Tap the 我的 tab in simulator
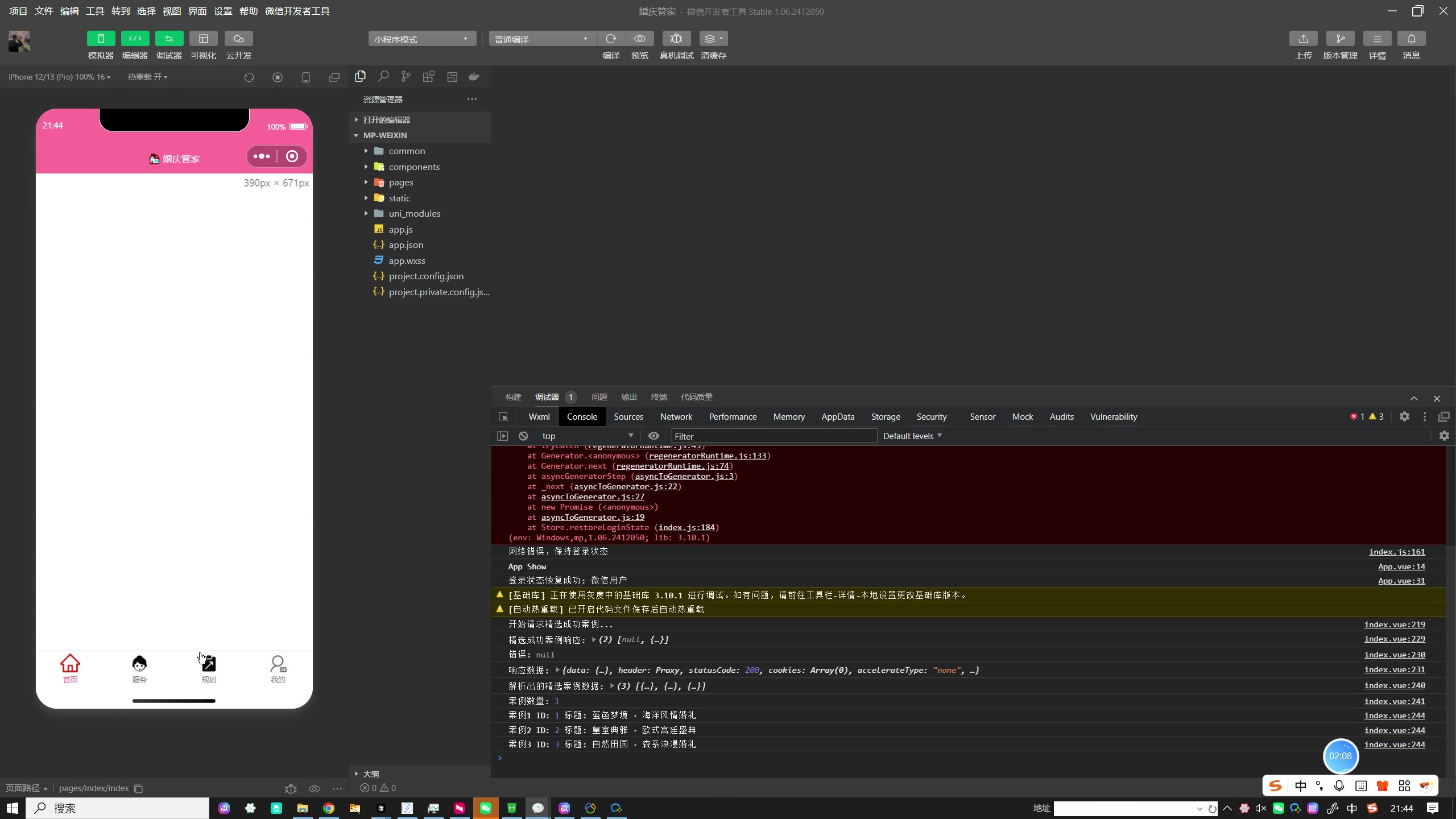 pyautogui.click(x=278, y=668)
